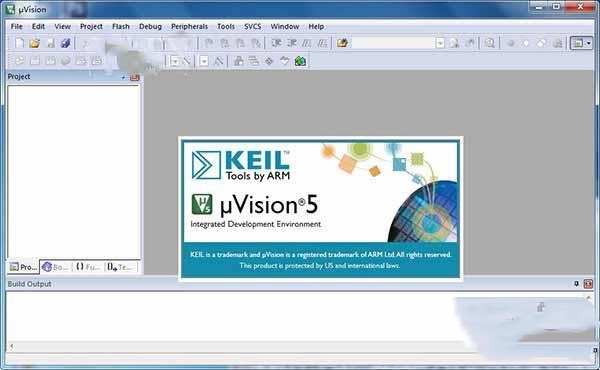This screenshot has width=600, height=370.
Task: Open the Edit menu
Action: pyautogui.click(x=38, y=26)
